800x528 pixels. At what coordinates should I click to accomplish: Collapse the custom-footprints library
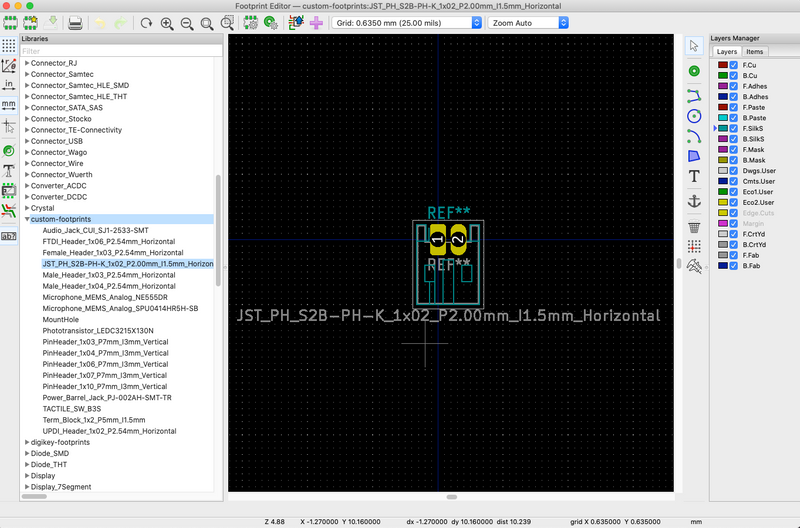point(27,219)
